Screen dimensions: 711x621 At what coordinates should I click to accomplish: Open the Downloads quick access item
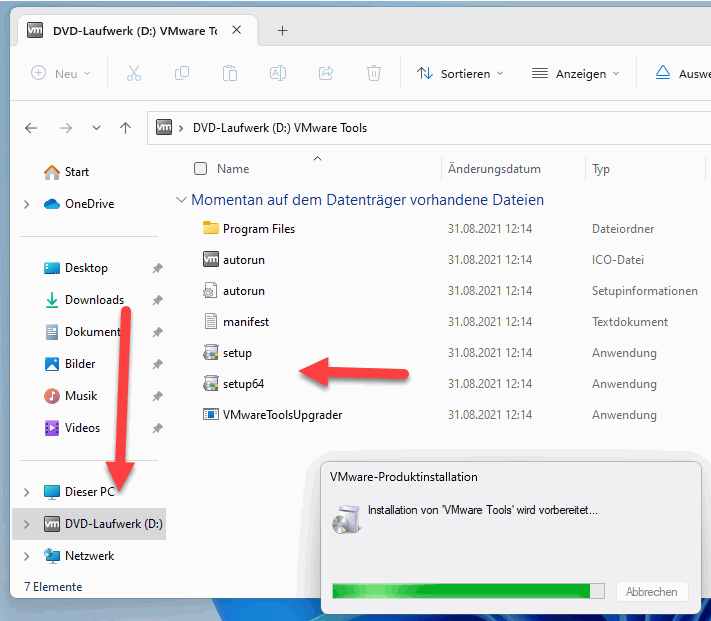[84, 300]
